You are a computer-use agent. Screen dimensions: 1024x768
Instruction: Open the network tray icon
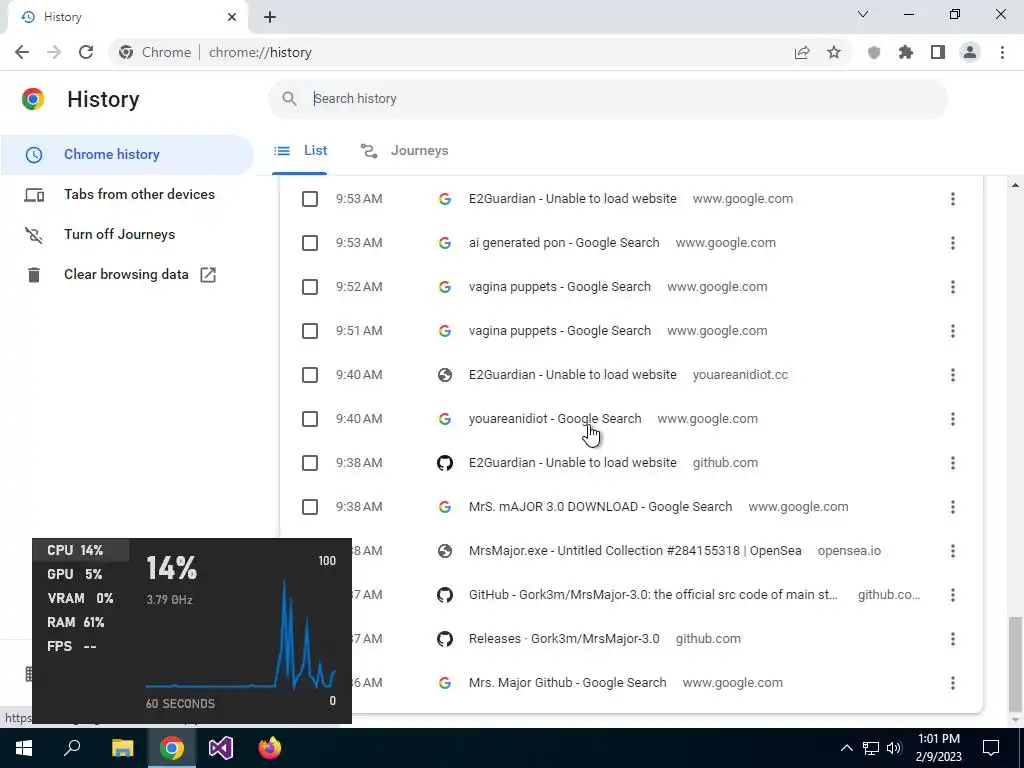click(871, 748)
